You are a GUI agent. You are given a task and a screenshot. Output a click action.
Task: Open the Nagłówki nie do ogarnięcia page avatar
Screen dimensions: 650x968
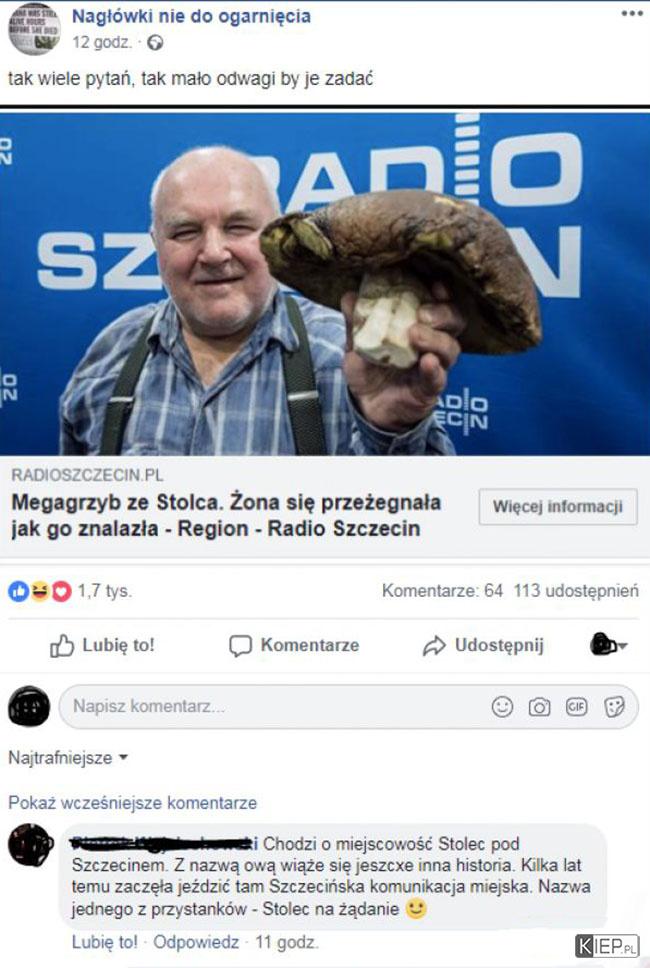(x=34, y=28)
